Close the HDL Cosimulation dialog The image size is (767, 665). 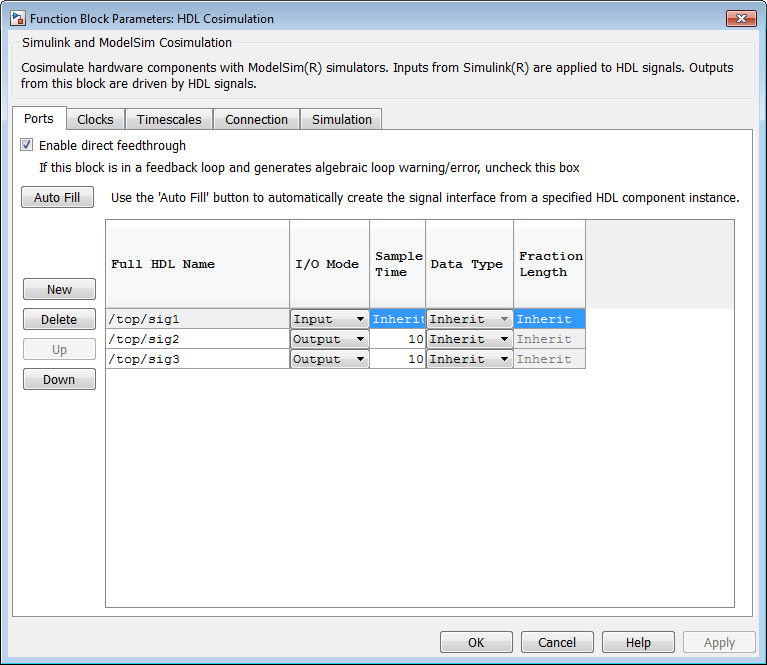point(741,19)
